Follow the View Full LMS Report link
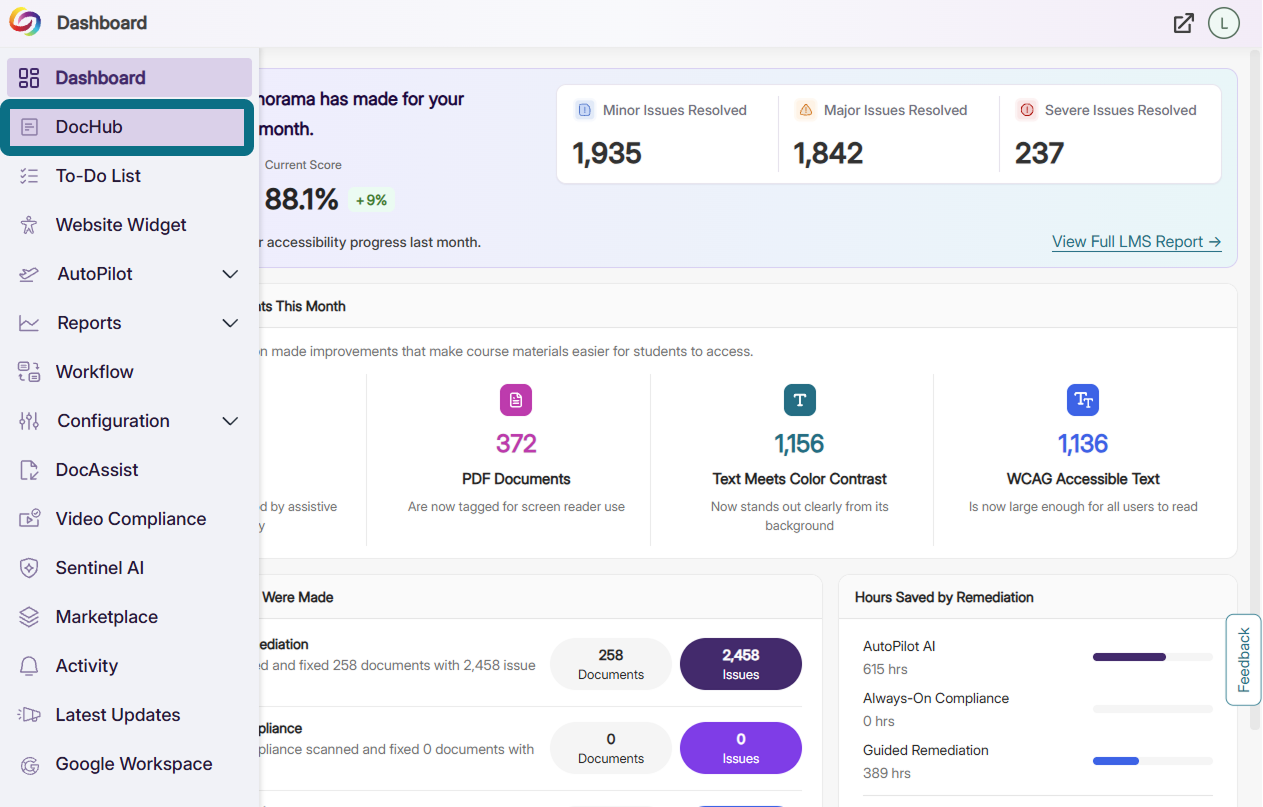1263x807 pixels. pyautogui.click(x=1137, y=242)
